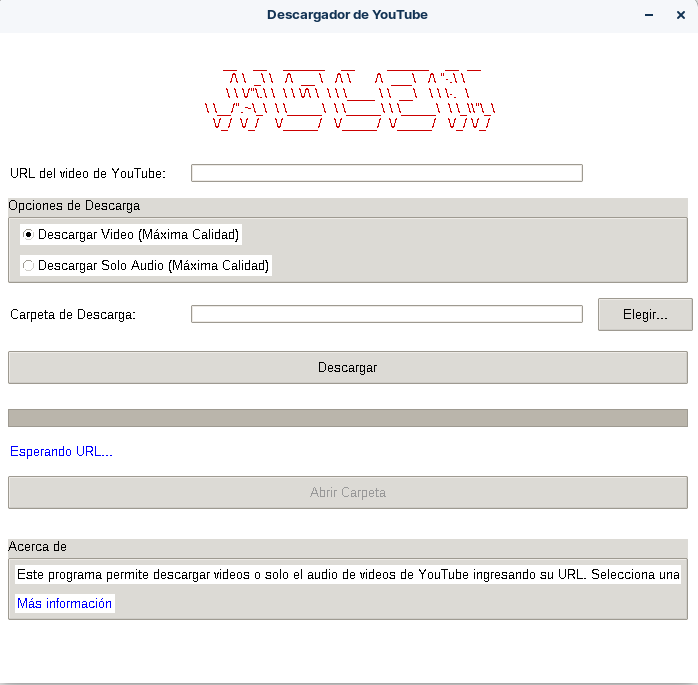
Task: Click the 'Acerca de' section header
Action: [38, 547]
